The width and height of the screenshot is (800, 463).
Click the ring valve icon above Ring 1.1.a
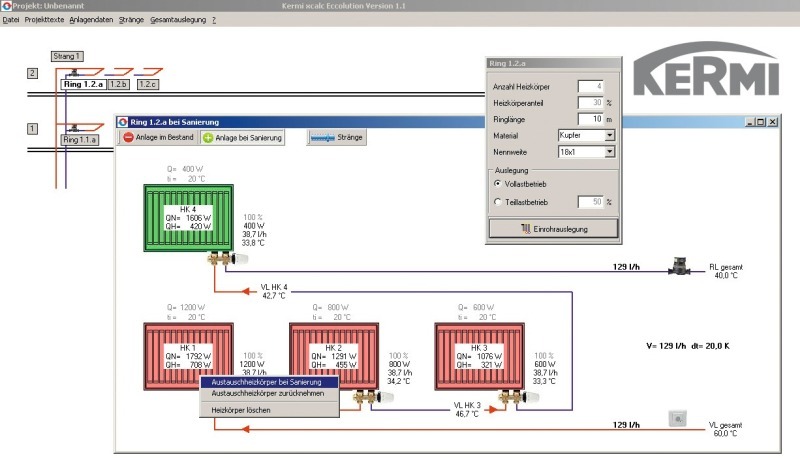point(74,128)
